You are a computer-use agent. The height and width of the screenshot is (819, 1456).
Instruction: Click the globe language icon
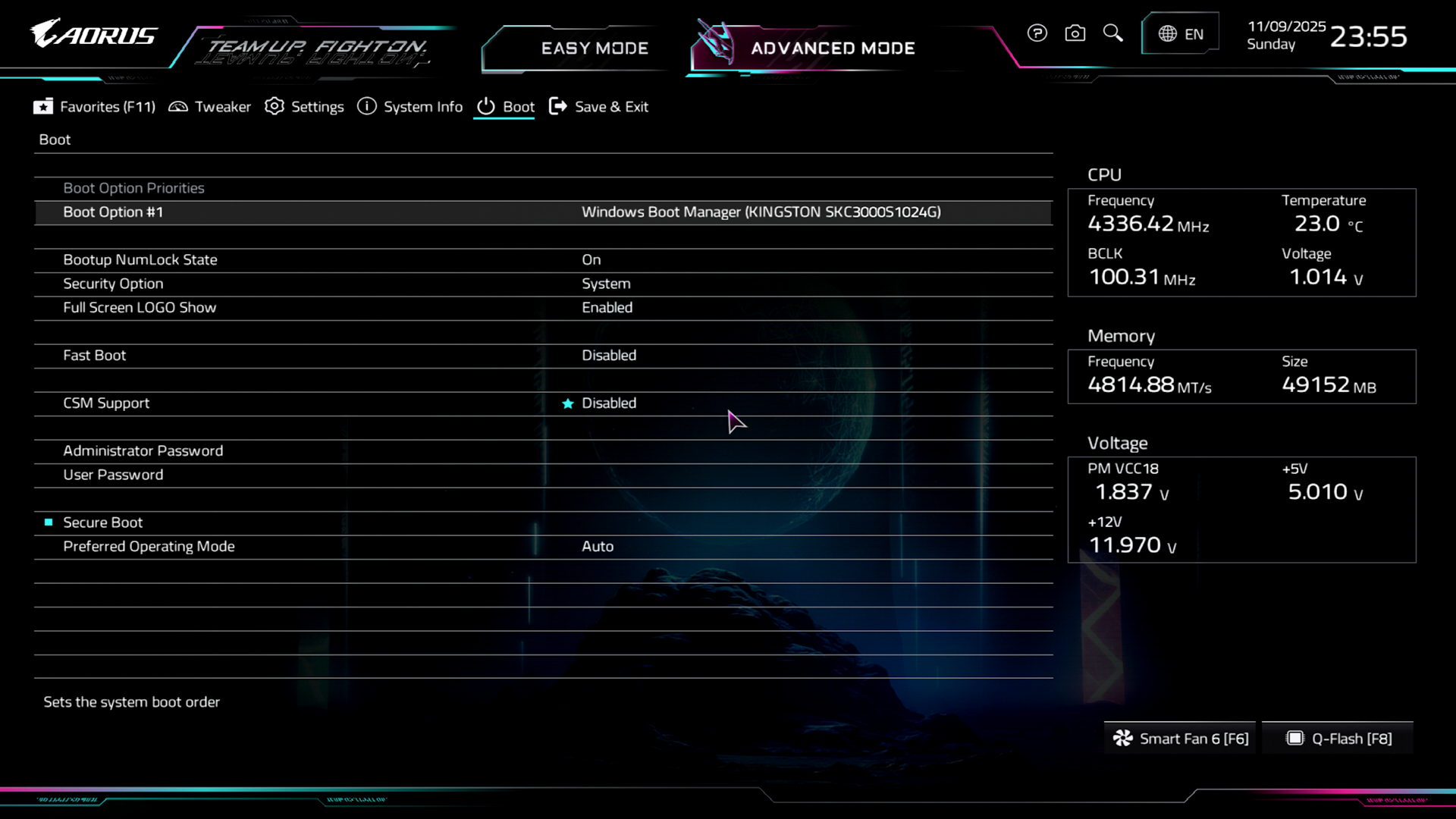tap(1167, 34)
